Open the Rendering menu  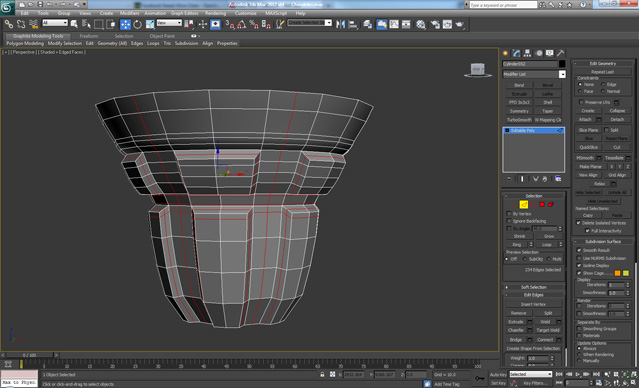(215, 13)
